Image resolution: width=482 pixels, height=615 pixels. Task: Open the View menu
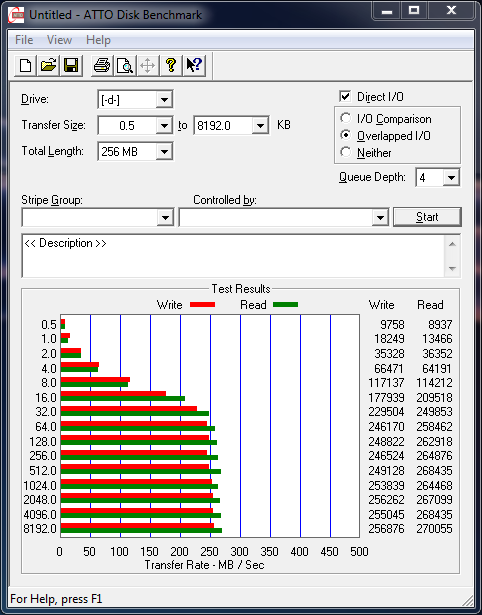point(59,40)
